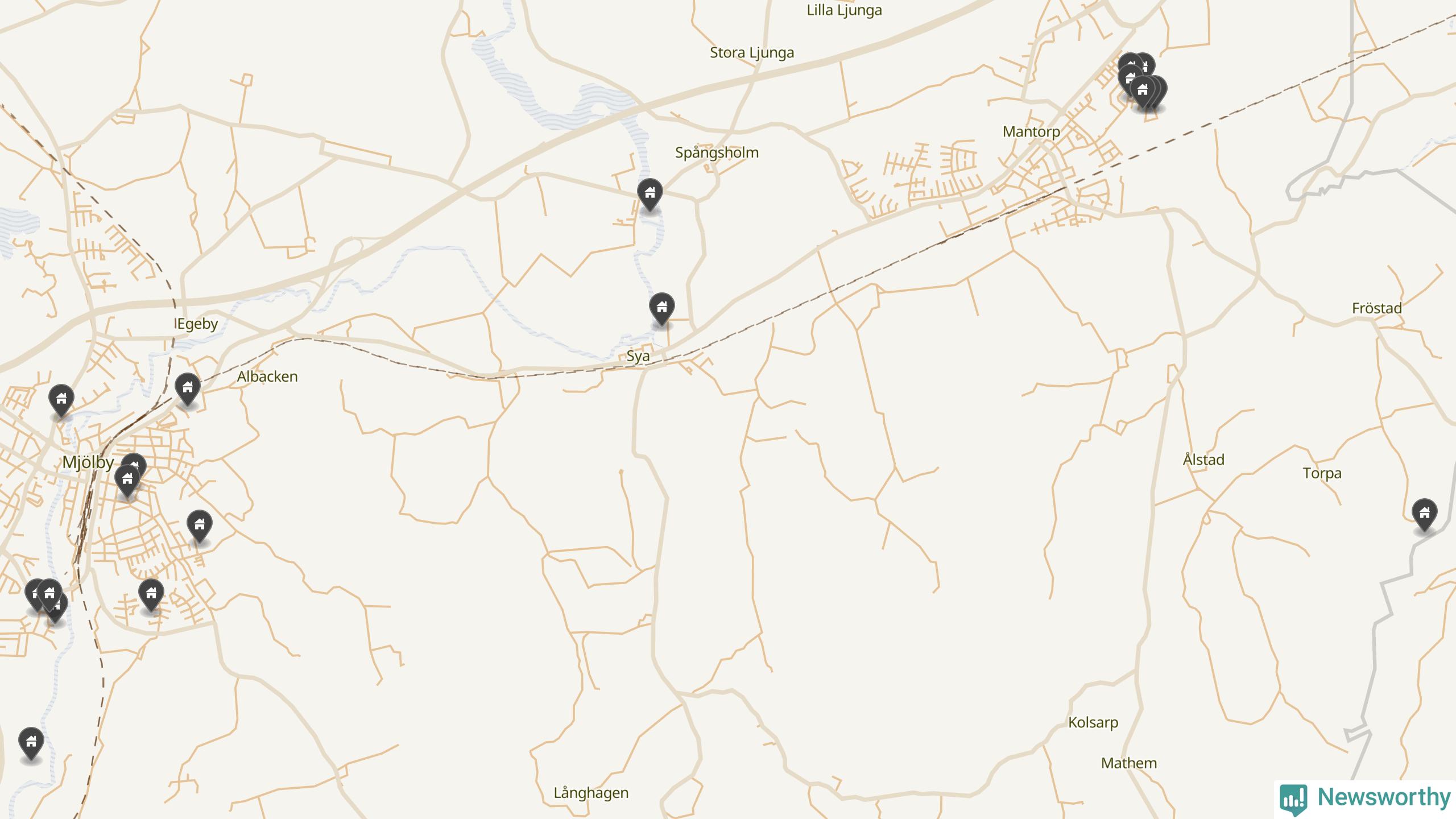Image resolution: width=1456 pixels, height=819 pixels.
Task: Click the house marker east of Torpa
Action: point(1424,515)
